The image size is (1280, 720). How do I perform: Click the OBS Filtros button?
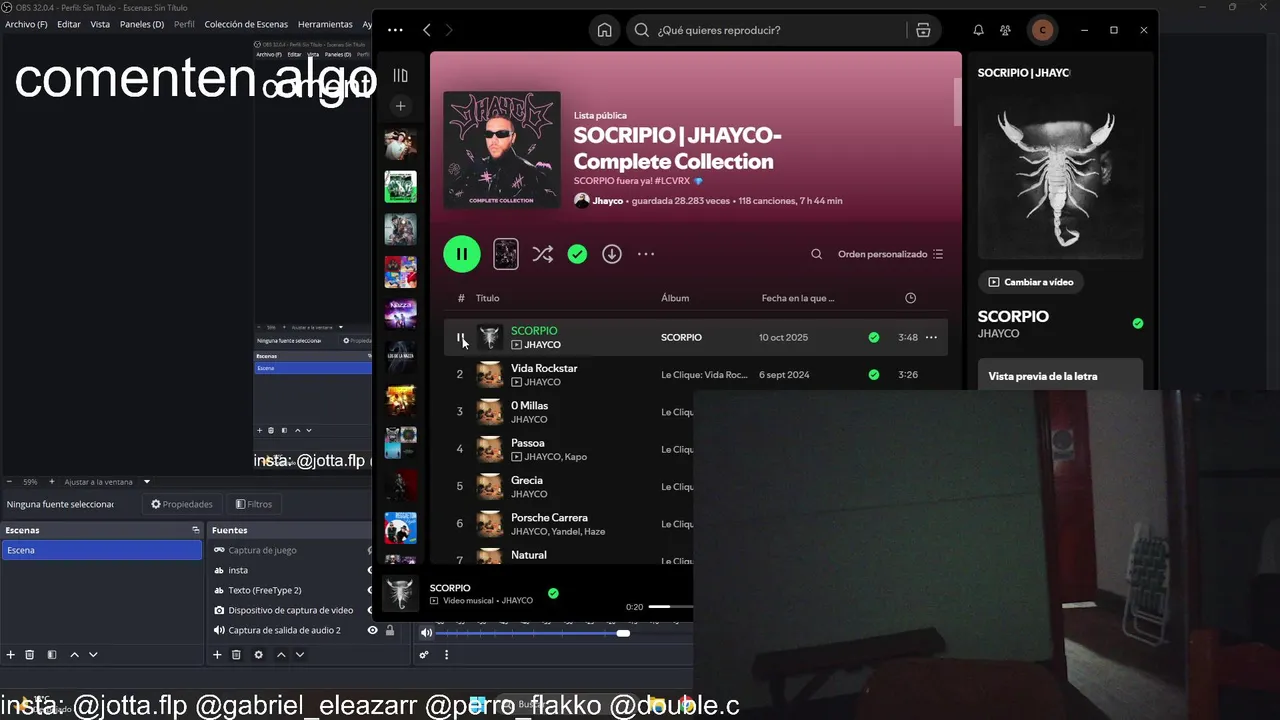(x=254, y=504)
